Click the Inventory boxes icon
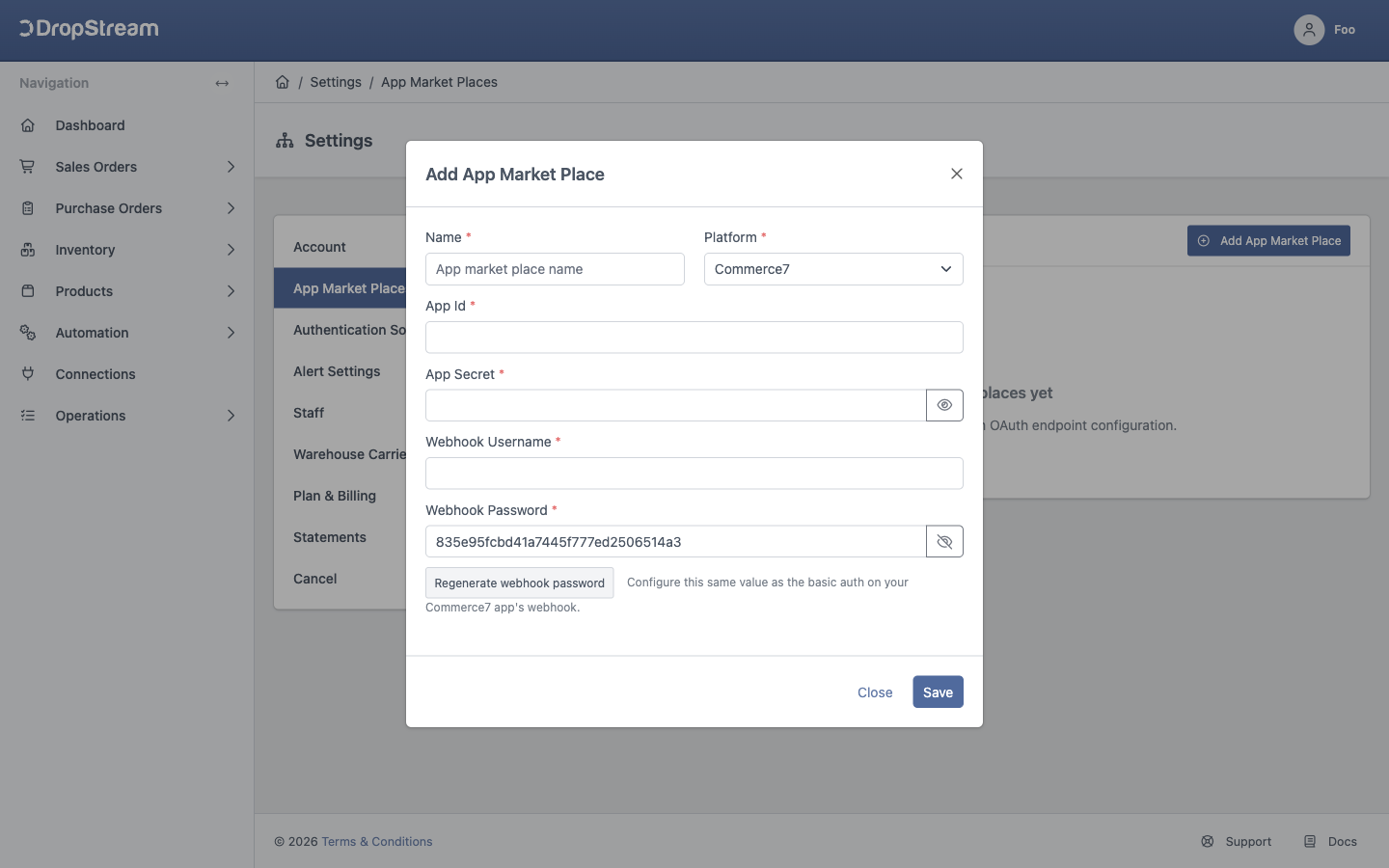Viewport: 1389px width, 868px height. click(28, 250)
